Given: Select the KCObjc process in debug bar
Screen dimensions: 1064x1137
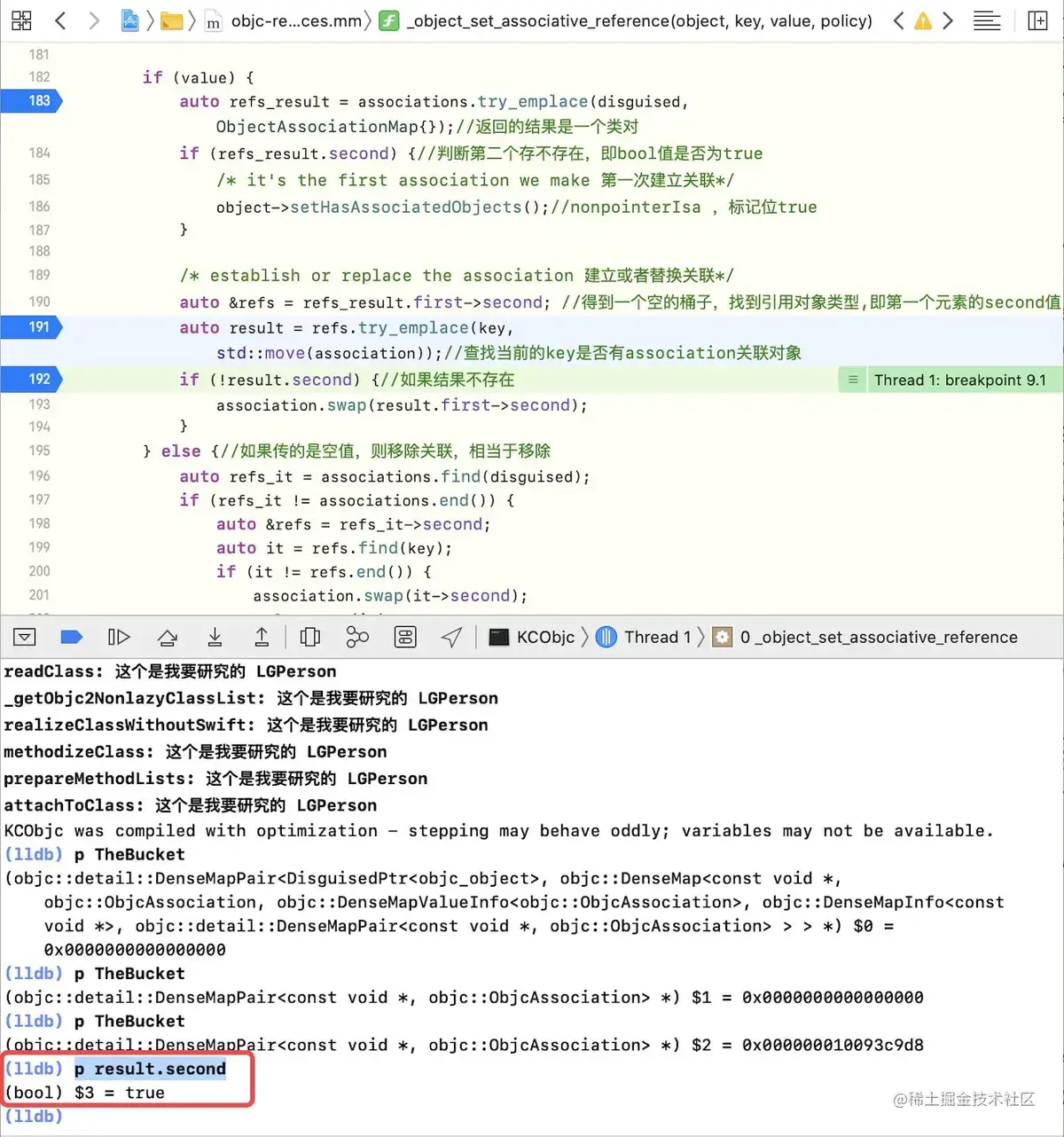Looking at the screenshot, I should pos(532,637).
